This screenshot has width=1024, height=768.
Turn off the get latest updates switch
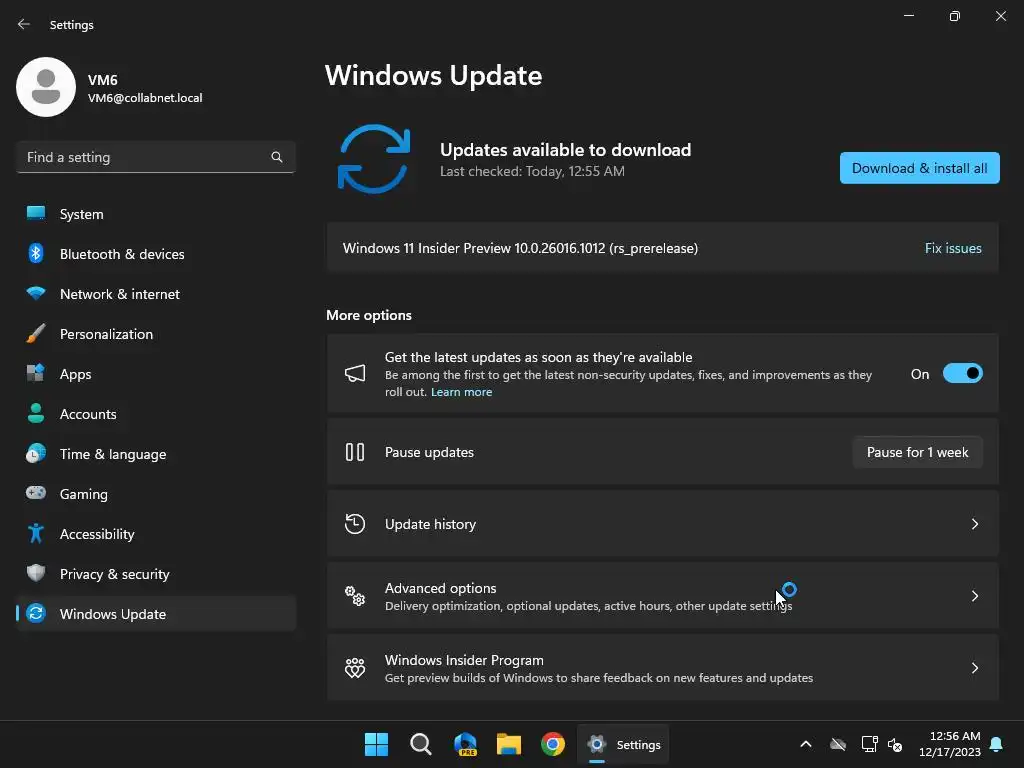tap(963, 374)
